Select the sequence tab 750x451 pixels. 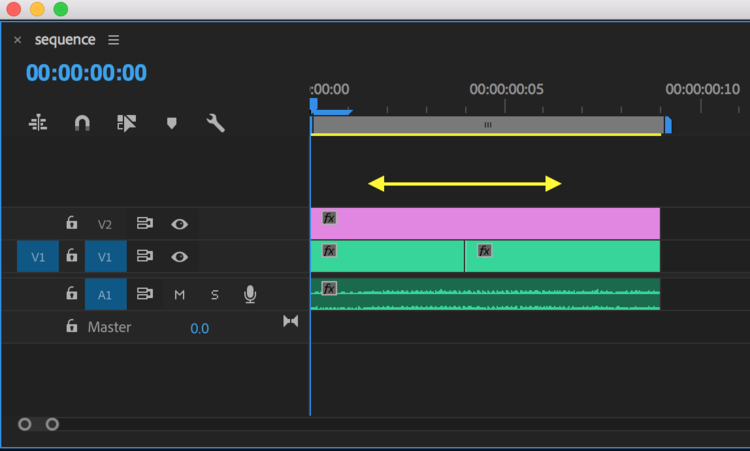click(65, 40)
